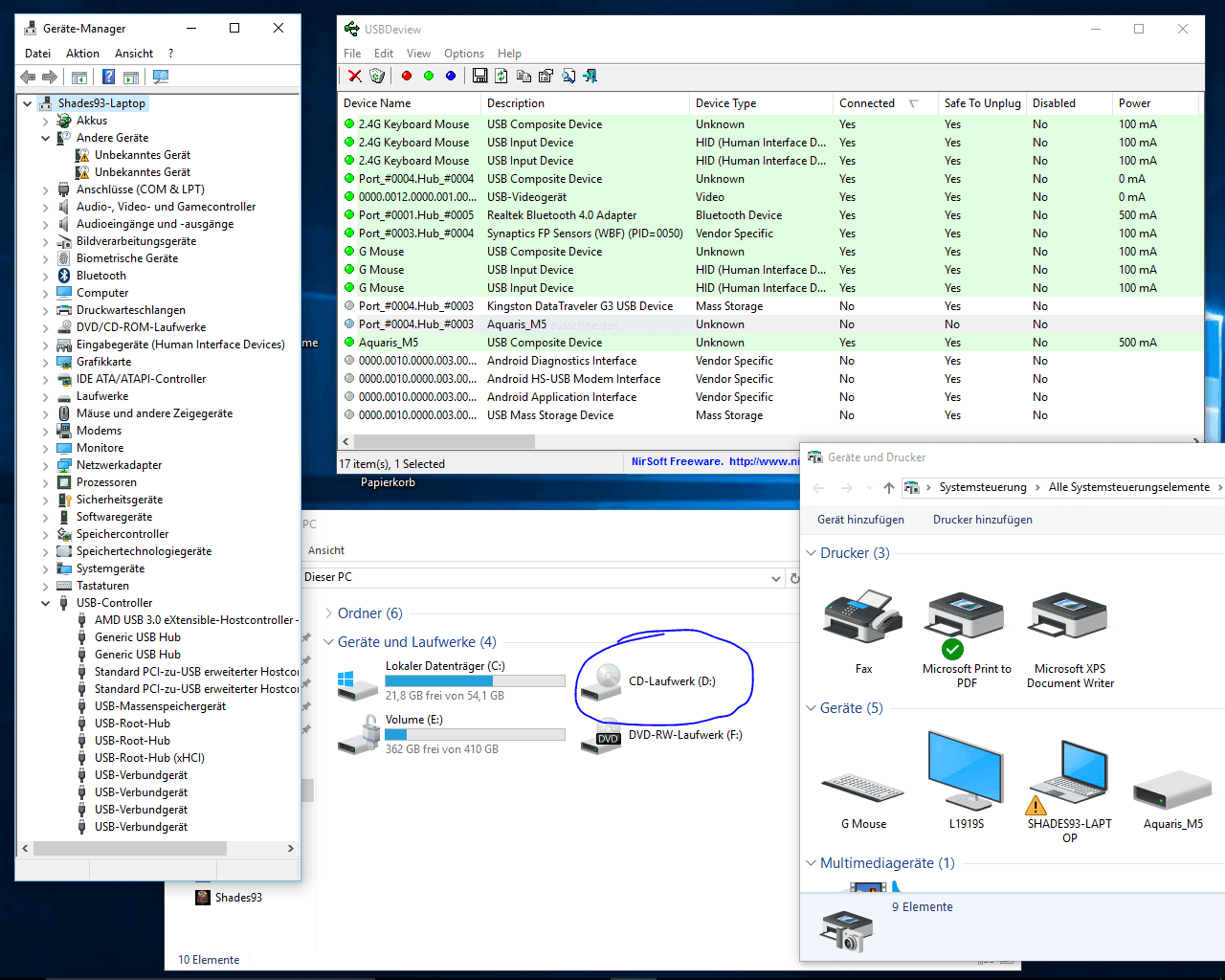Click the horizontal scrollbar in USBDeview list
This screenshot has height=980, width=1225.
click(444, 442)
